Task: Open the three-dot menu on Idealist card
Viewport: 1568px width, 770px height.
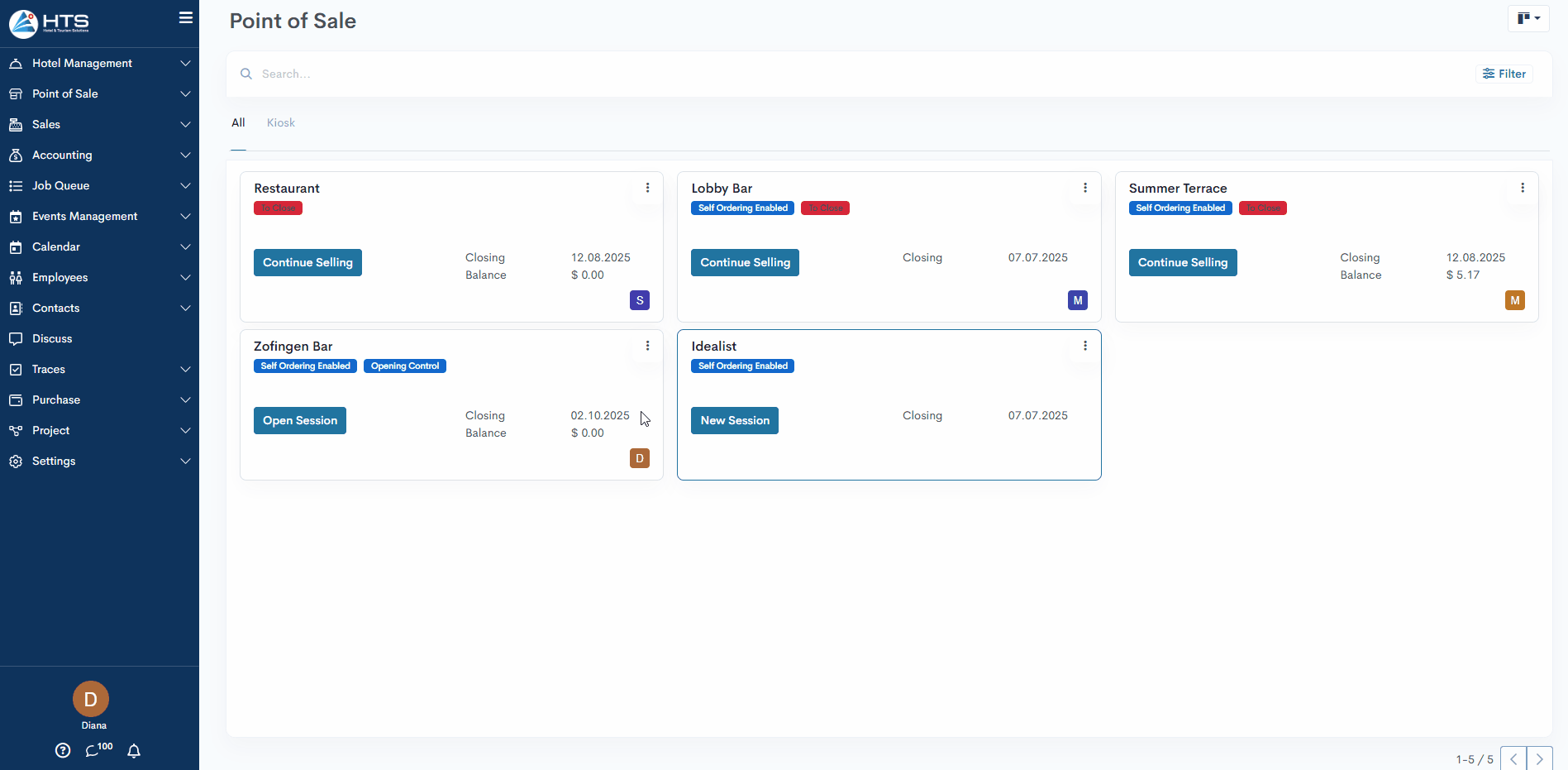Action: [x=1084, y=346]
